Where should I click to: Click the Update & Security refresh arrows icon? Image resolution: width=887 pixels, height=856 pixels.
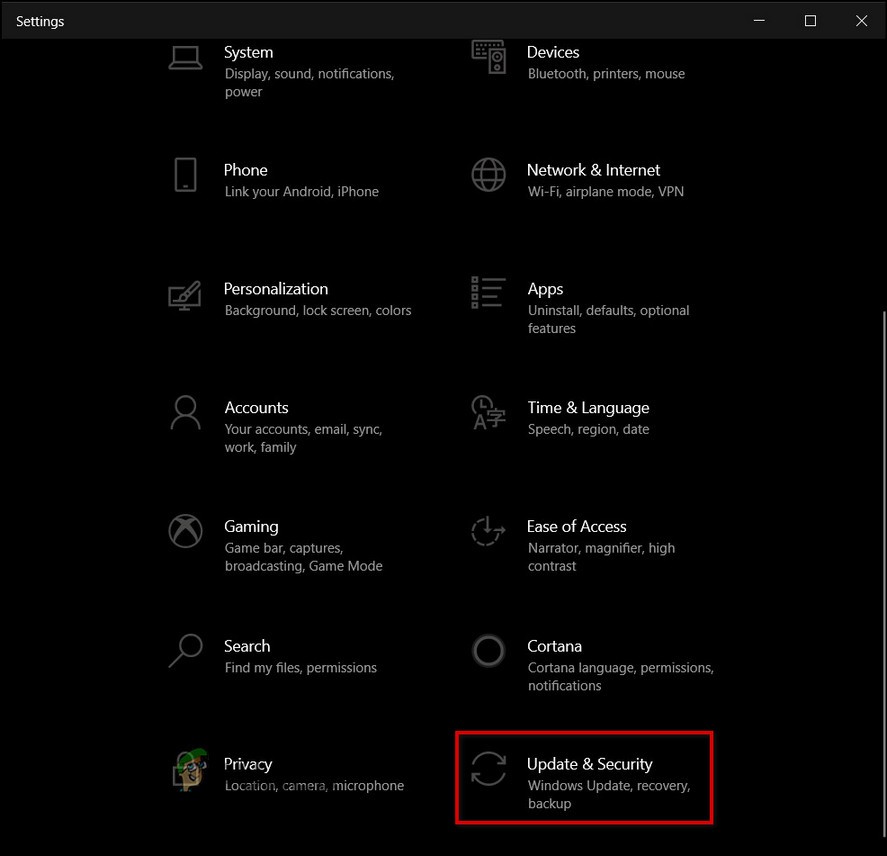(x=489, y=768)
